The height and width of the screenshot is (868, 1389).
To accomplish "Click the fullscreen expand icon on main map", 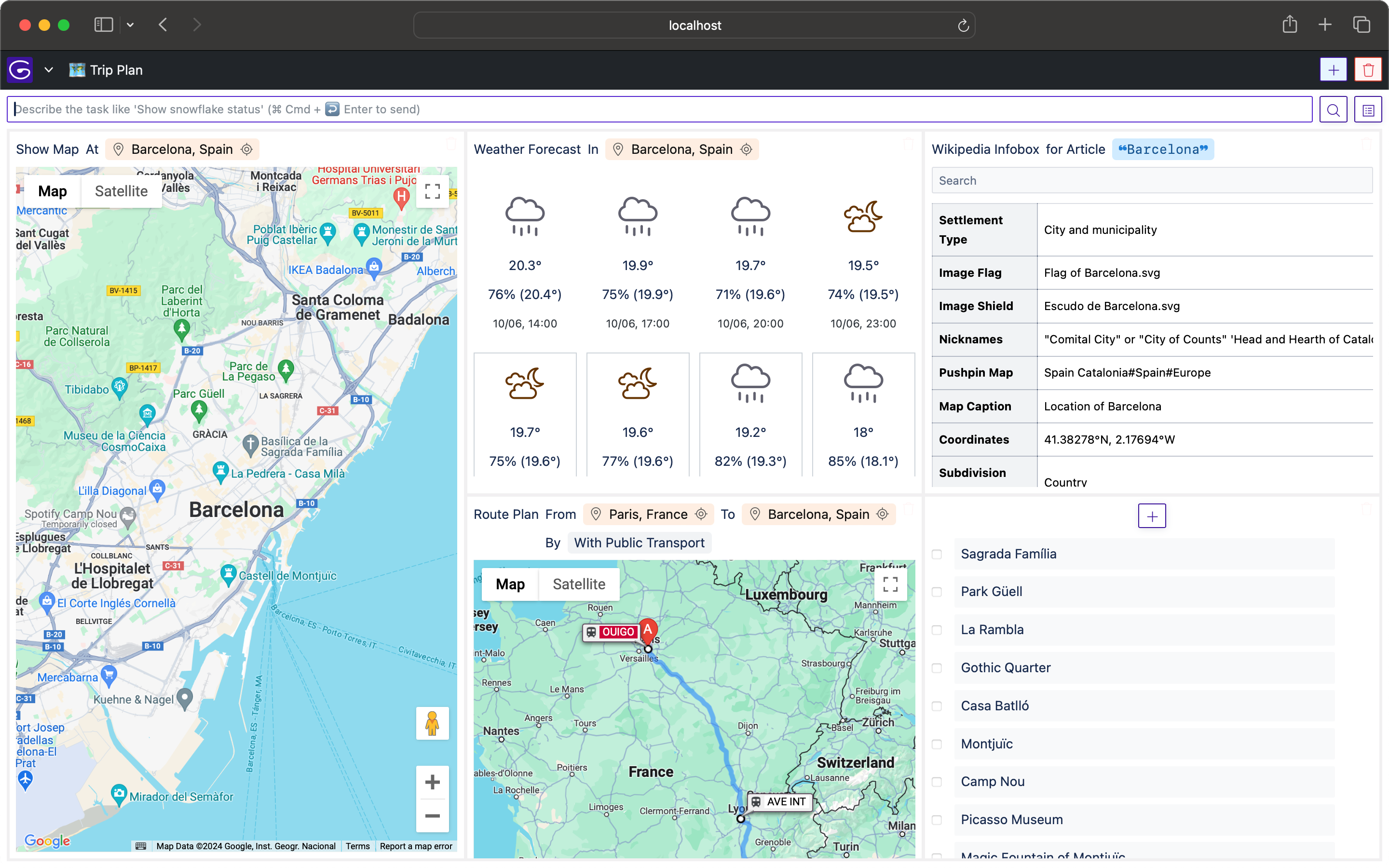I will [x=433, y=194].
